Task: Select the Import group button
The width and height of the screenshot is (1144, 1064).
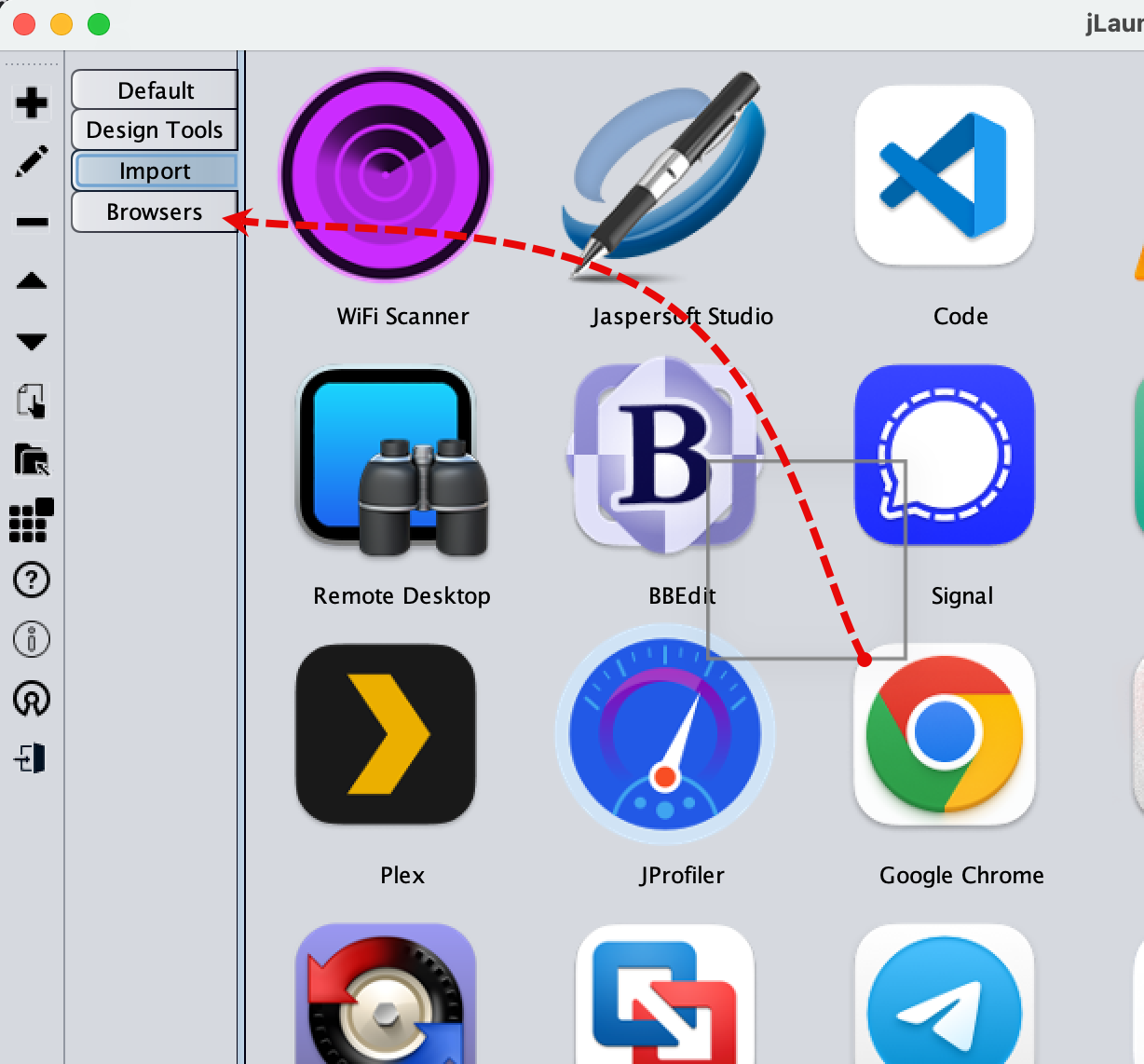Action: pyautogui.click(x=155, y=171)
